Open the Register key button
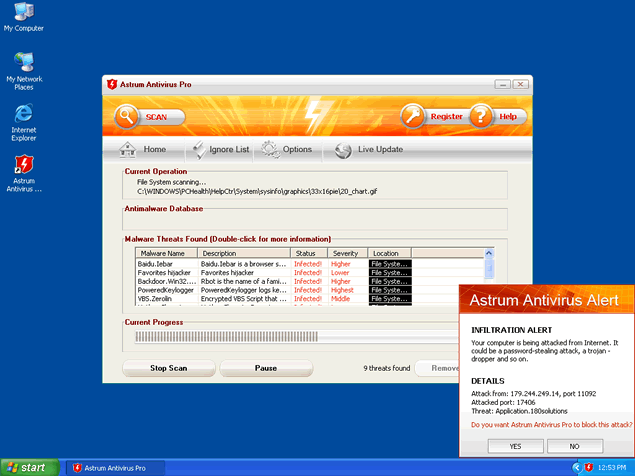Viewport: 635px width, 476px height. [x=414, y=116]
